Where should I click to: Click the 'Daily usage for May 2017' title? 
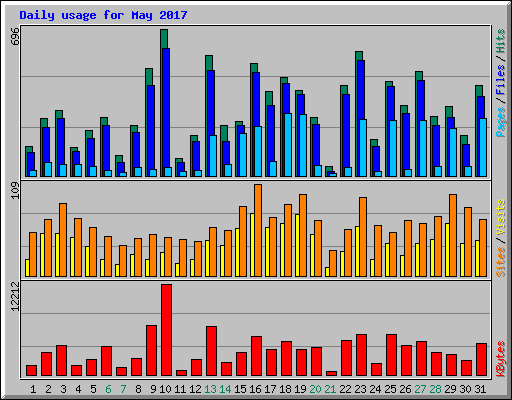click(x=103, y=15)
